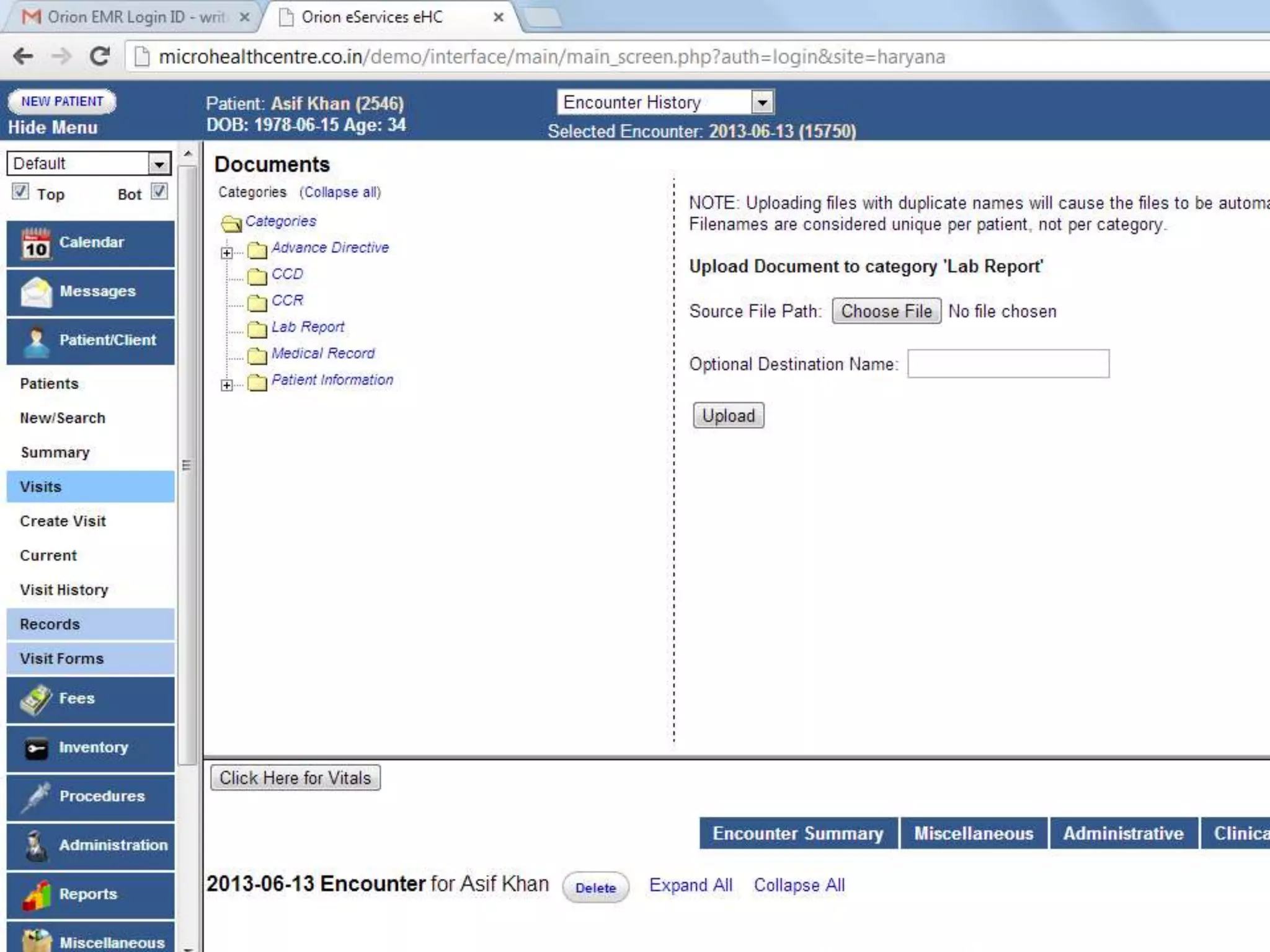
Task: Open the Encounter History dropdown
Action: click(762, 102)
